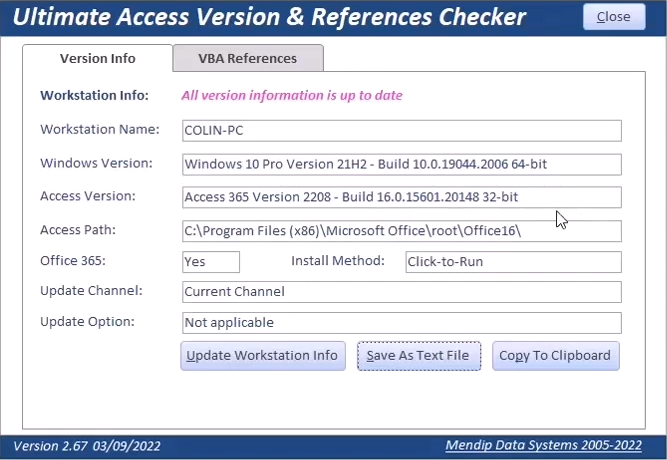Viewport: 667px width, 460px height.
Task: Click the Access Version field
Action: tap(402, 197)
